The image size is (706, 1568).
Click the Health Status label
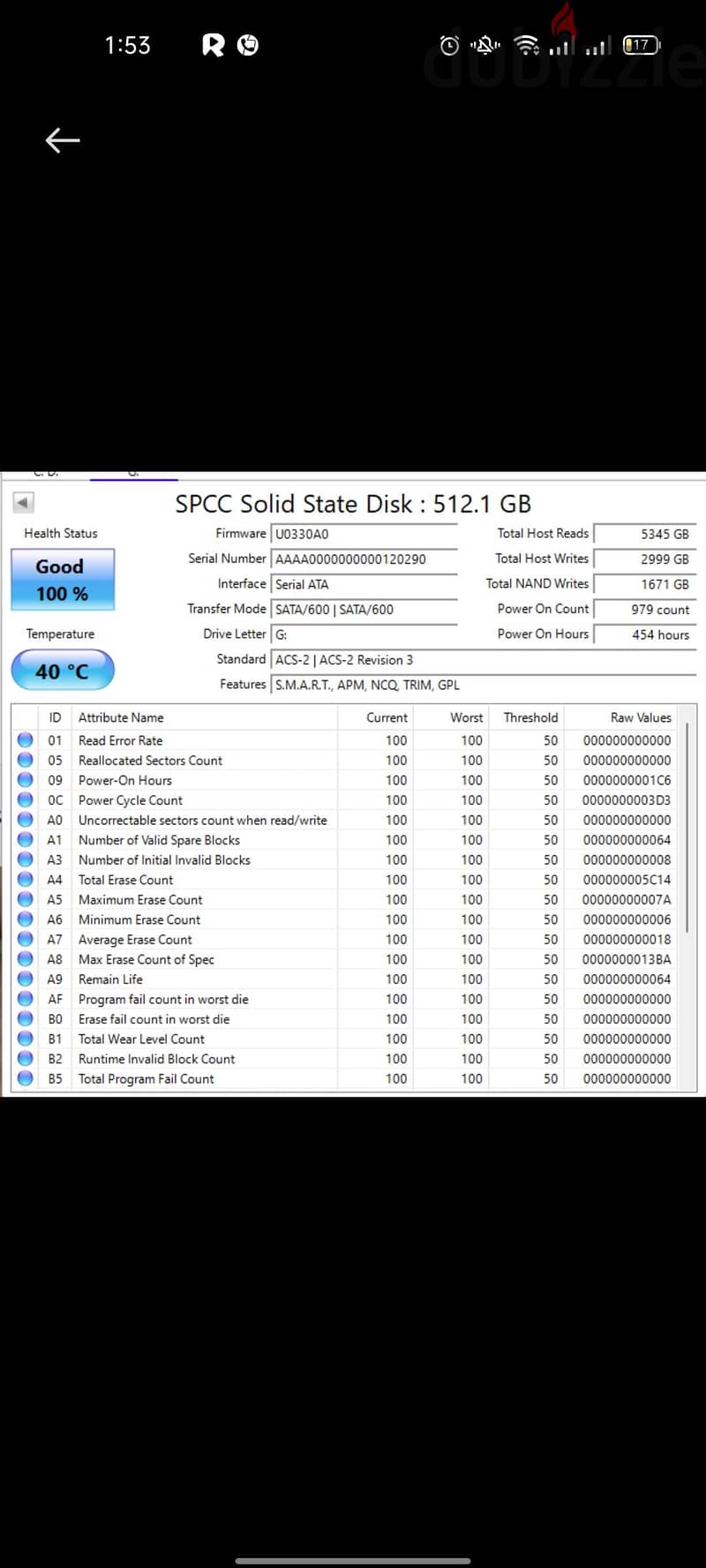(61, 533)
